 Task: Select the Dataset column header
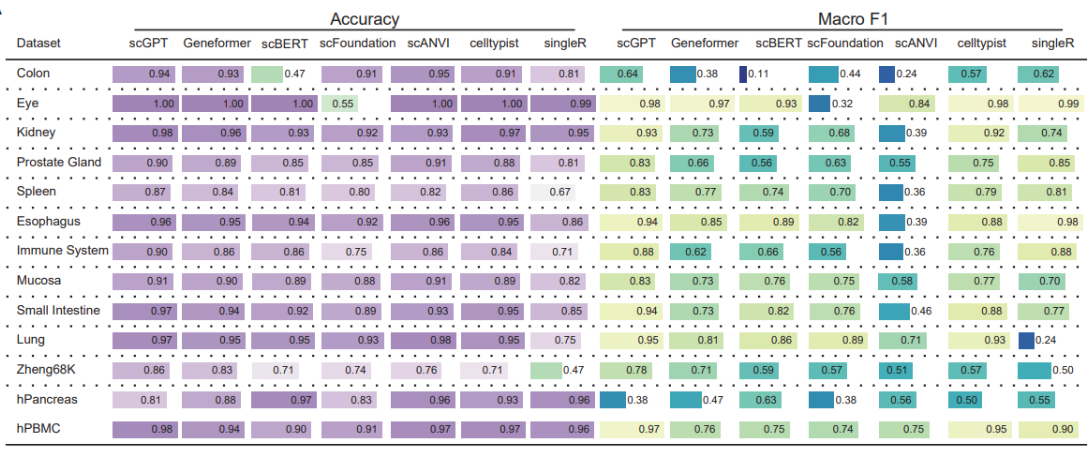tap(38, 43)
